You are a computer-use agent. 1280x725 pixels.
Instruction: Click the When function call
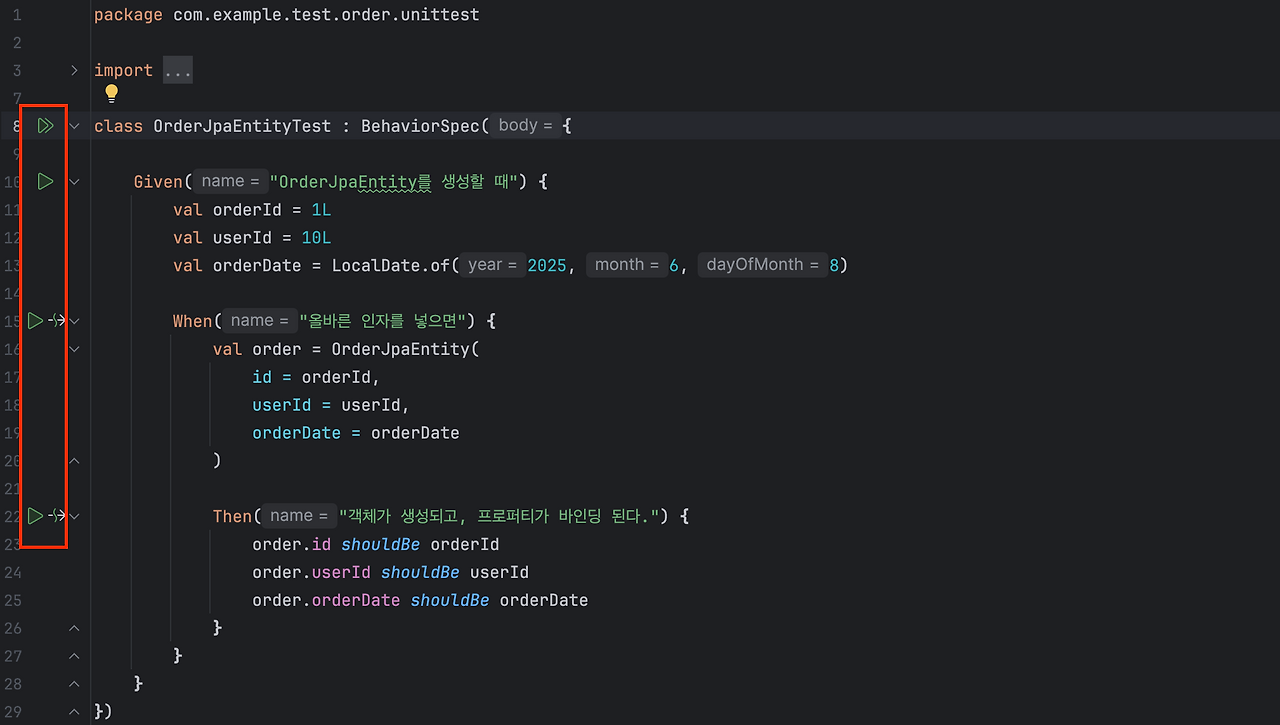(193, 321)
